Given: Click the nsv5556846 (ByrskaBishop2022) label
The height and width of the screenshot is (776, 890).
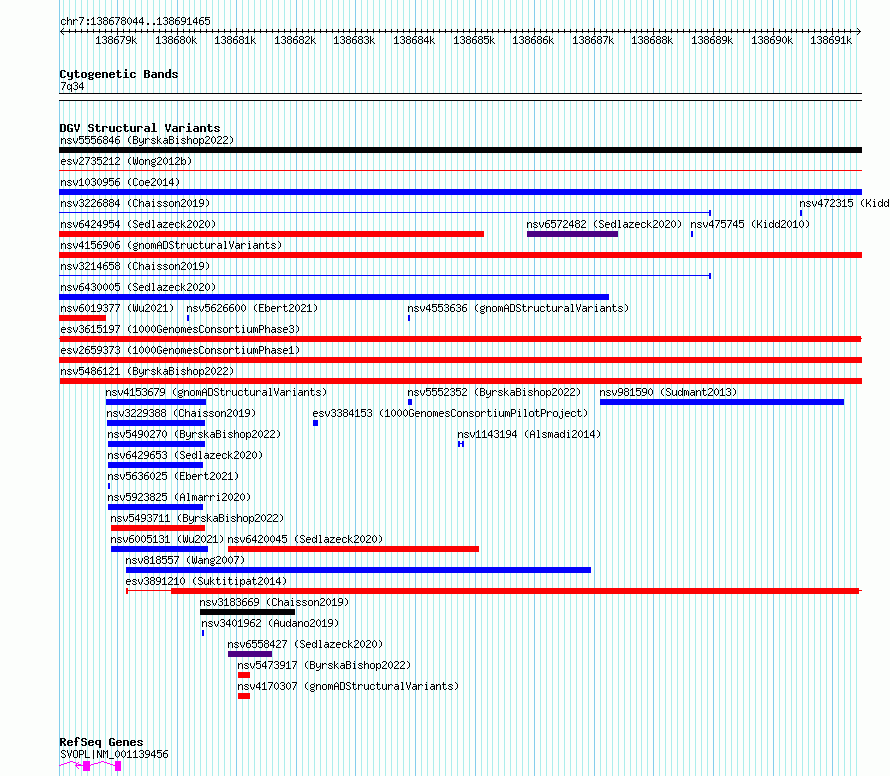Looking at the screenshot, I should 147,140.
